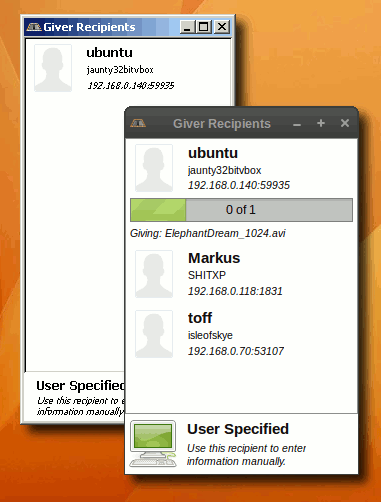Click User Specified heading in back window
381x502 pixels.
tap(80, 386)
